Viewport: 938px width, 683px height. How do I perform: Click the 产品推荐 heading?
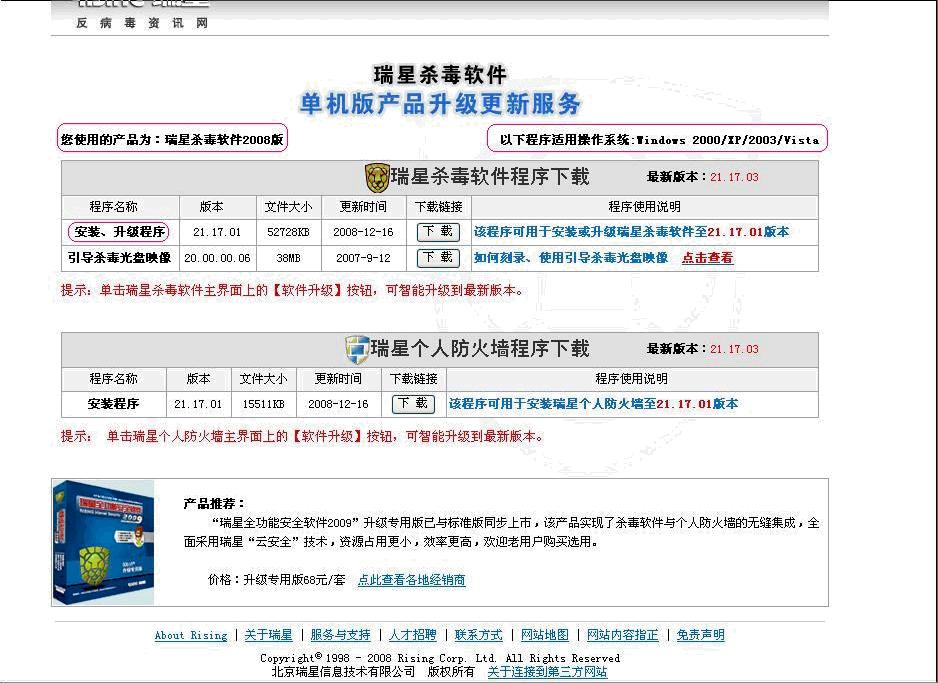pos(214,504)
